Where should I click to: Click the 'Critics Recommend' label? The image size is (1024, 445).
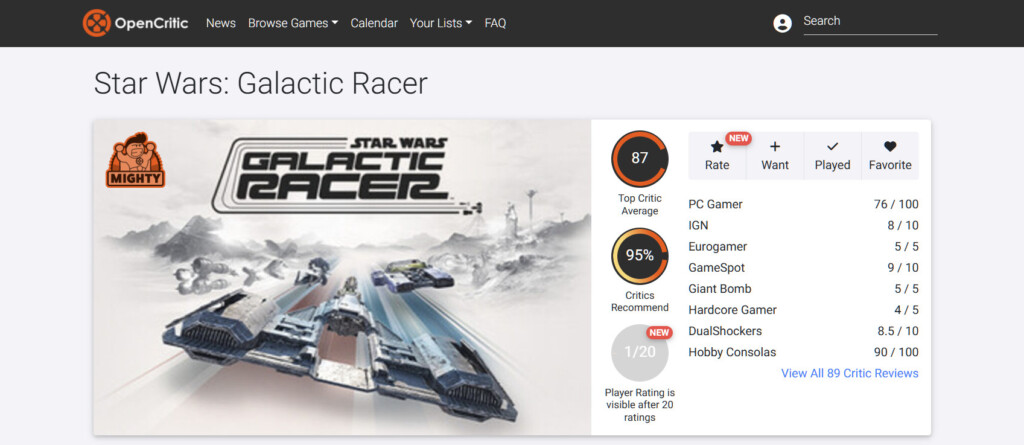coord(639,301)
